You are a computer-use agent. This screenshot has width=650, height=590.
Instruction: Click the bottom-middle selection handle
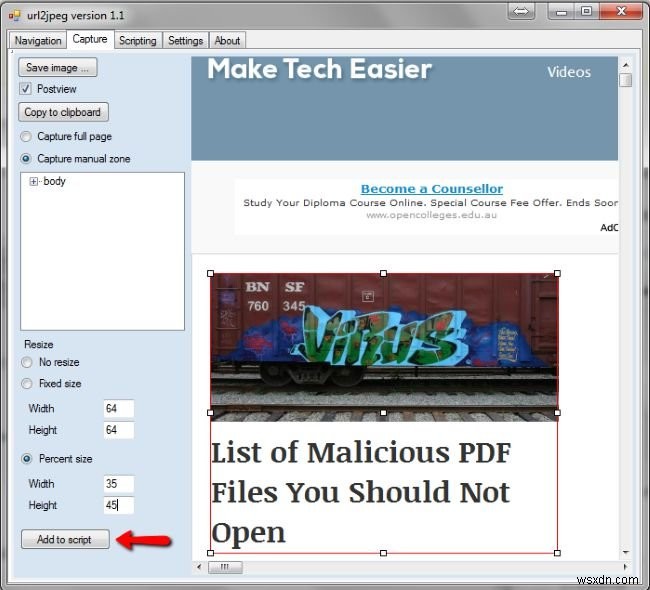(x=383, y=553)
